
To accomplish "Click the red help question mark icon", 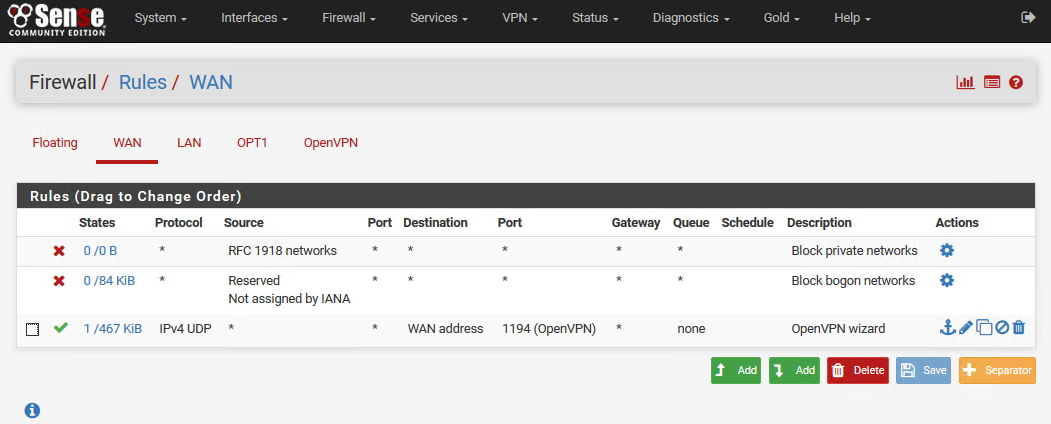I will (x=1016, y=82).
